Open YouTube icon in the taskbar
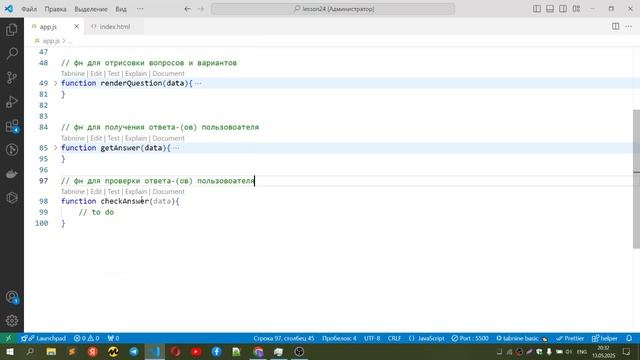Screen dimensions: 640x360 196,352
